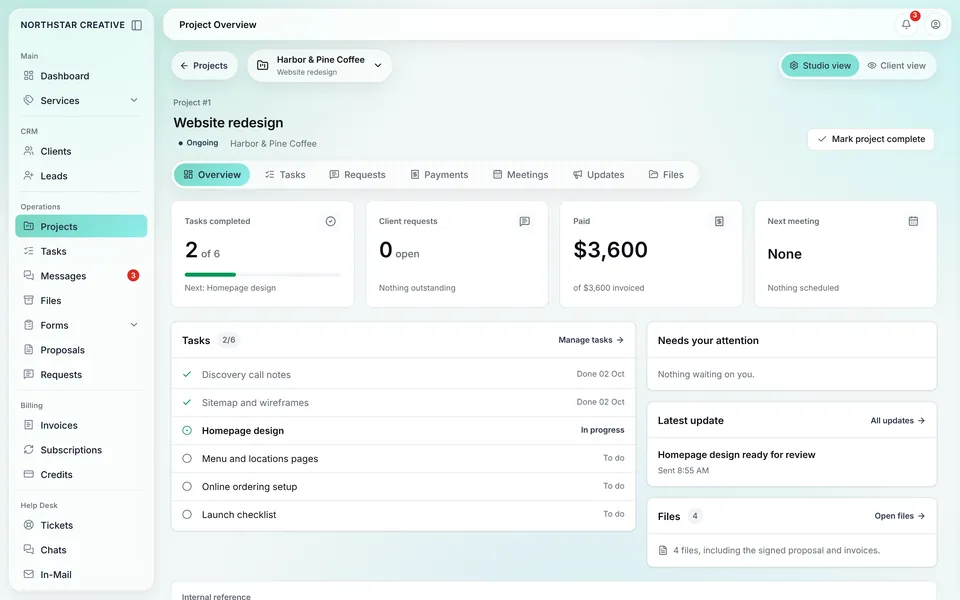The height and width of the screenshot is (600, 960).
Task: Click invoice icon on Paid card
Action: click(x=719, y=221)
